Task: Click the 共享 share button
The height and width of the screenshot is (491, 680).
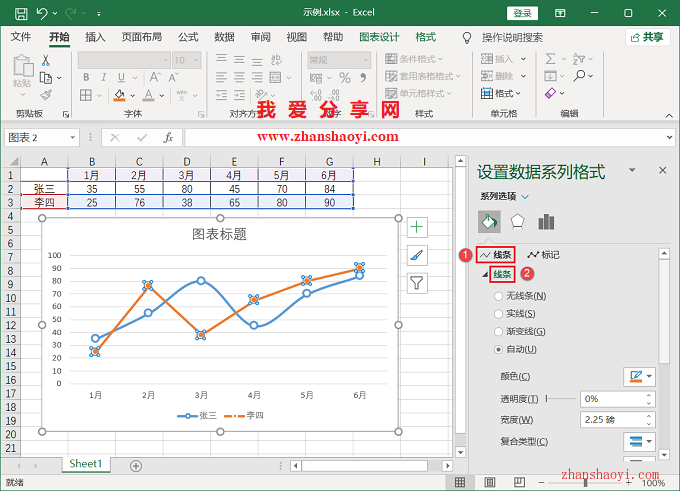Action: pos(647,37)
